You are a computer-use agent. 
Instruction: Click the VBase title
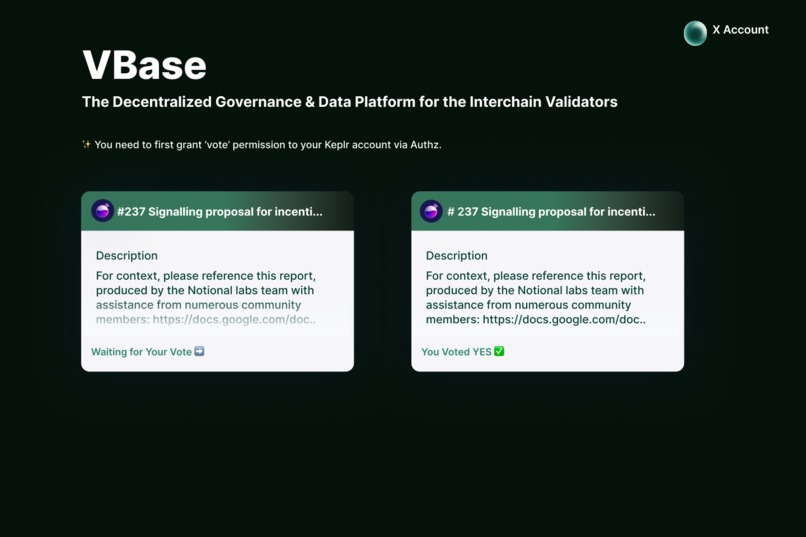click(x=144, y=65)
